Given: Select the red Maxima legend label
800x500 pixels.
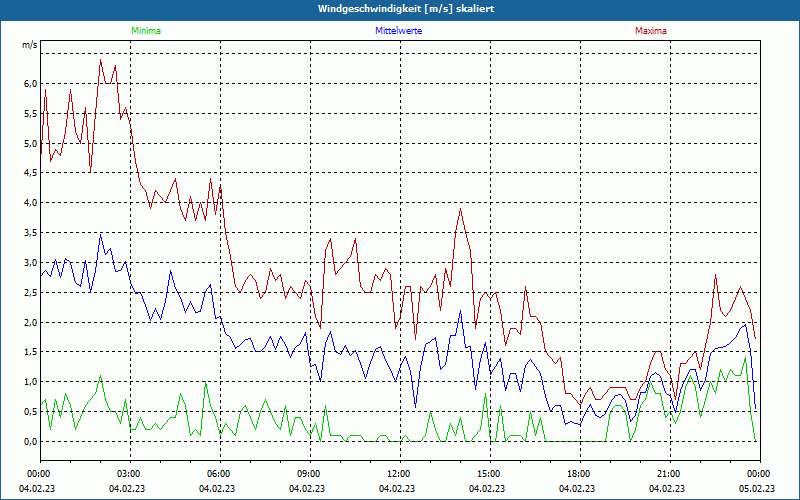Looking at the screenshot, I should tap(651, 31).
